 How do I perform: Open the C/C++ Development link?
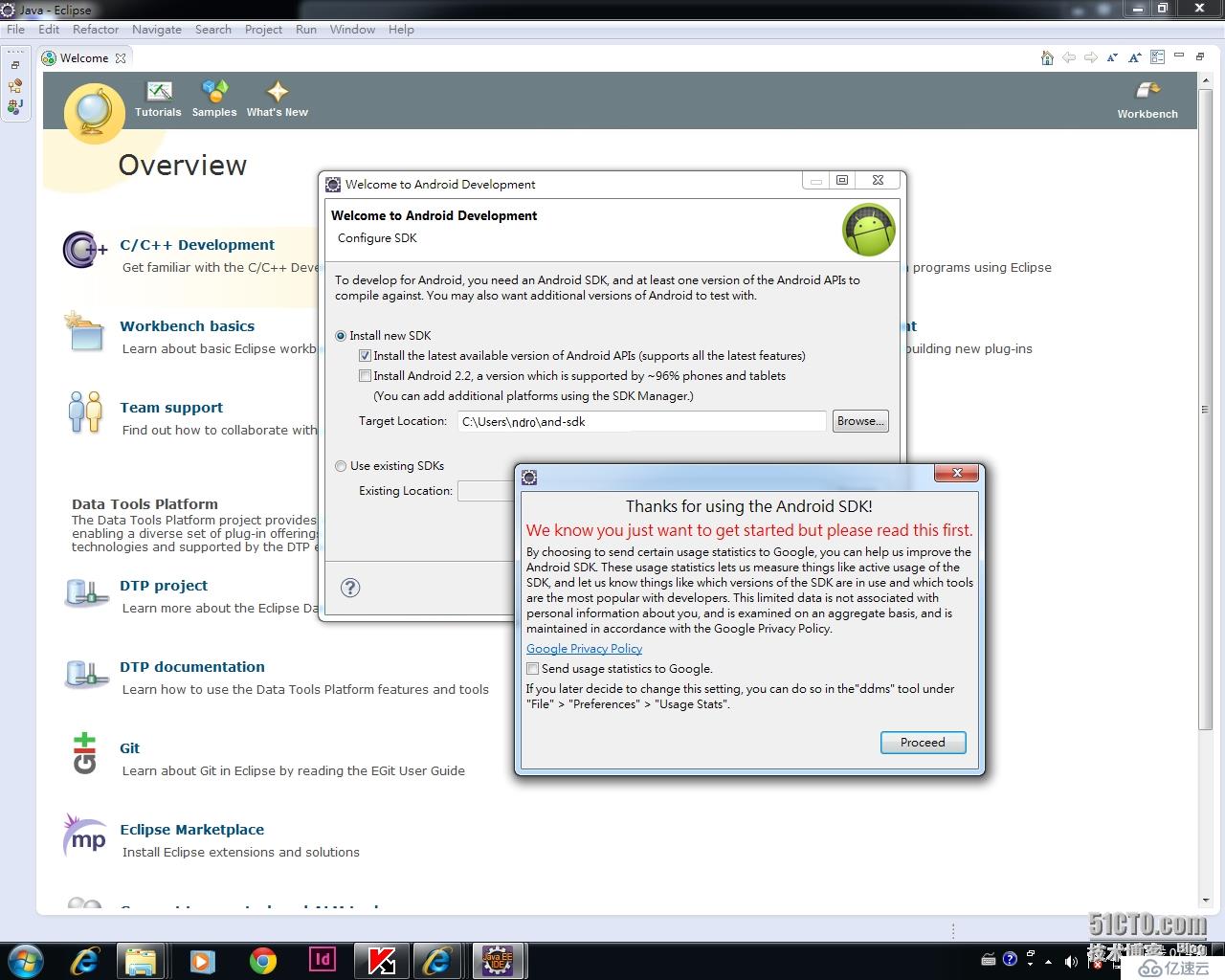click(x=197, y=245)
